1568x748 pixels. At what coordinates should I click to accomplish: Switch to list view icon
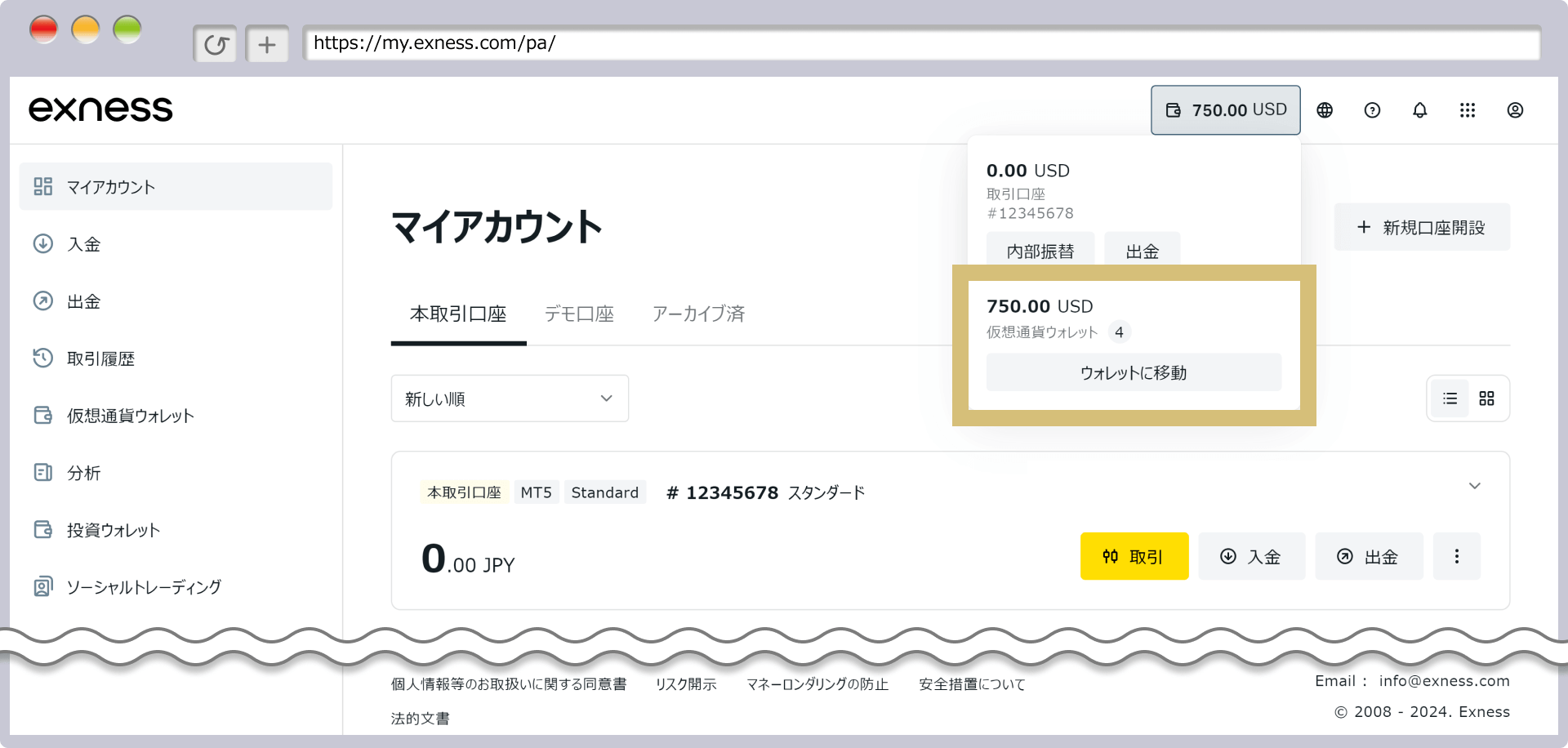pyautogui.click(x=1450, y=398)
